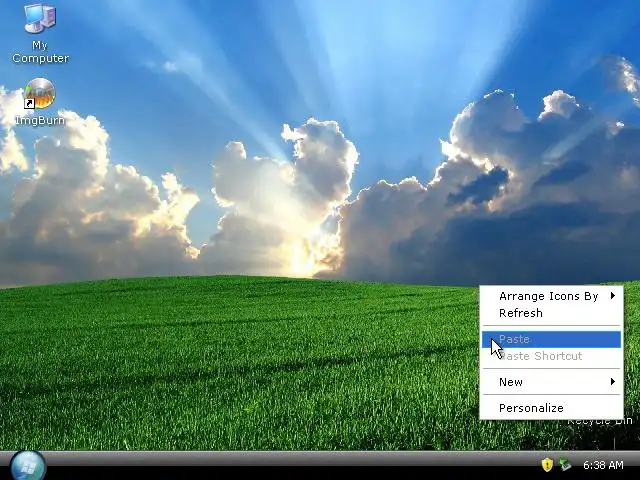The width and height of the screenshot is (640, 480).
Task: Open the New submenu
Action: (551, 382)
